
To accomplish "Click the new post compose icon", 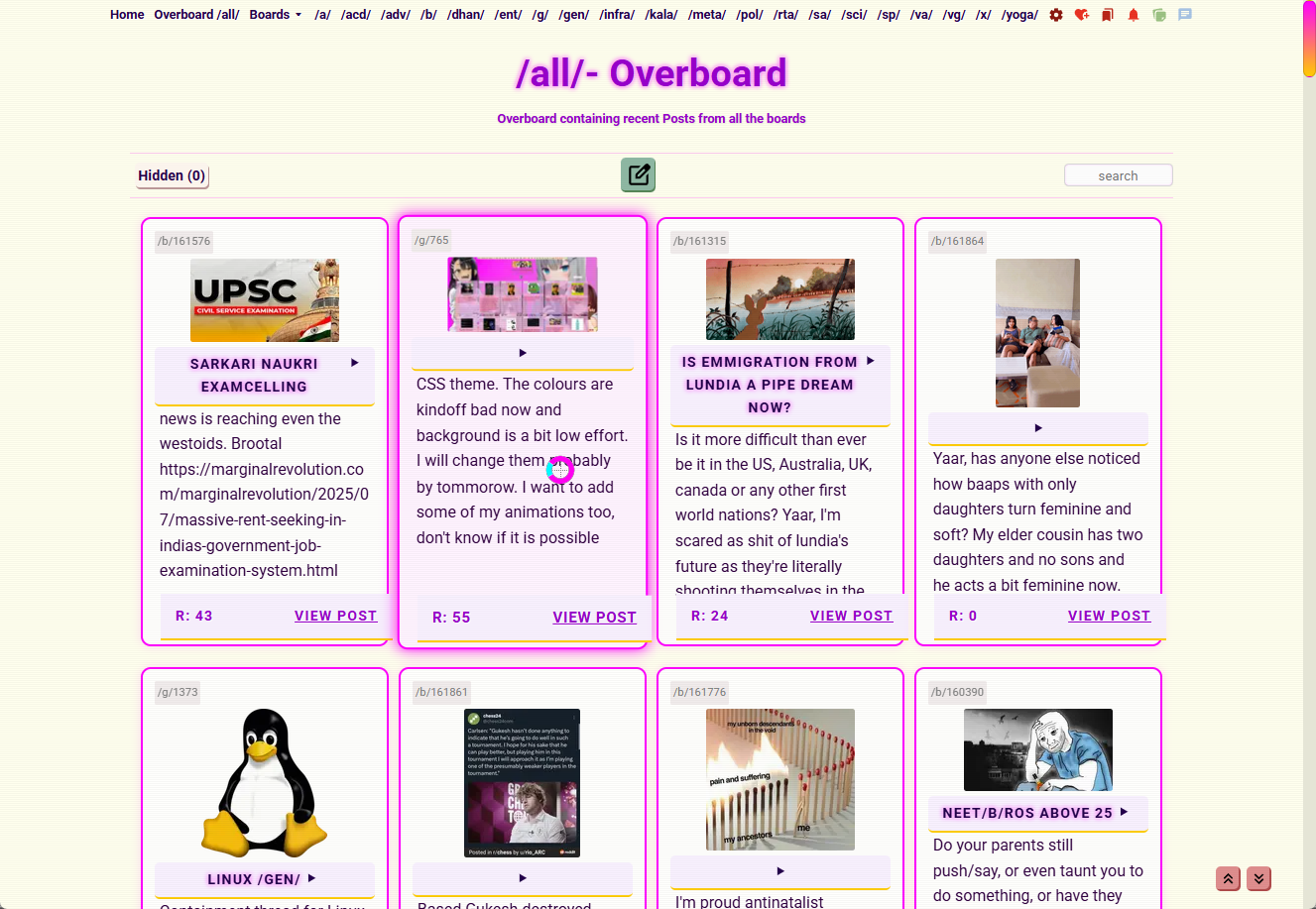I will [x=639, y=175].
